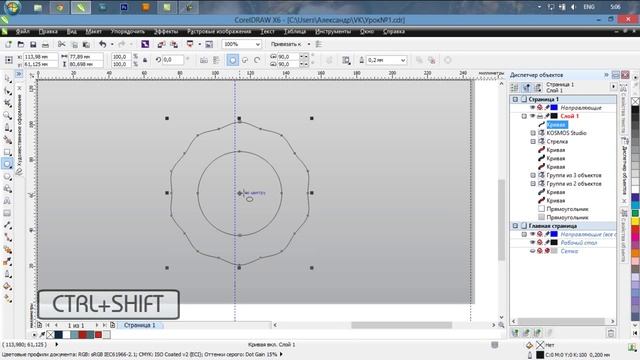Open the Справка menu
The height and width of the screenshot is (360, 640).
(394, 31)
